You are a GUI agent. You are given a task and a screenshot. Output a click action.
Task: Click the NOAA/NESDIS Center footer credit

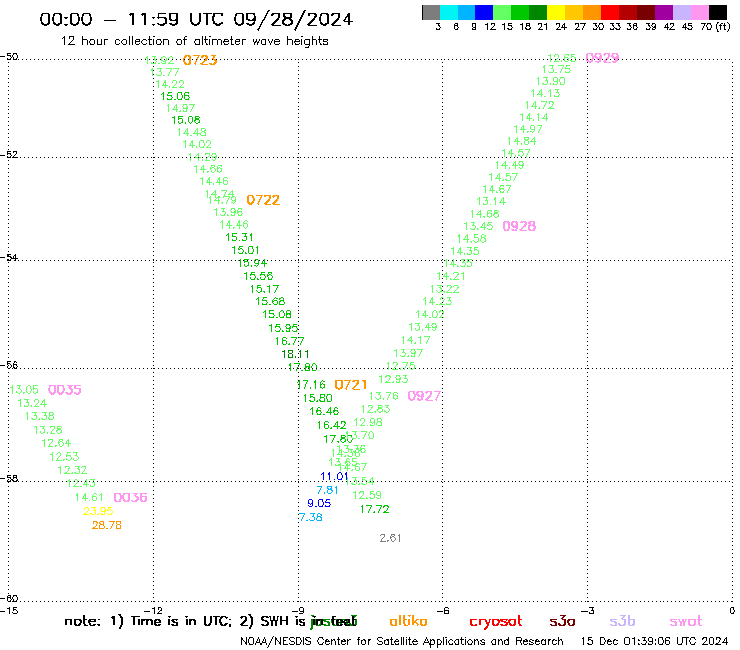click(x=402, y=641)
